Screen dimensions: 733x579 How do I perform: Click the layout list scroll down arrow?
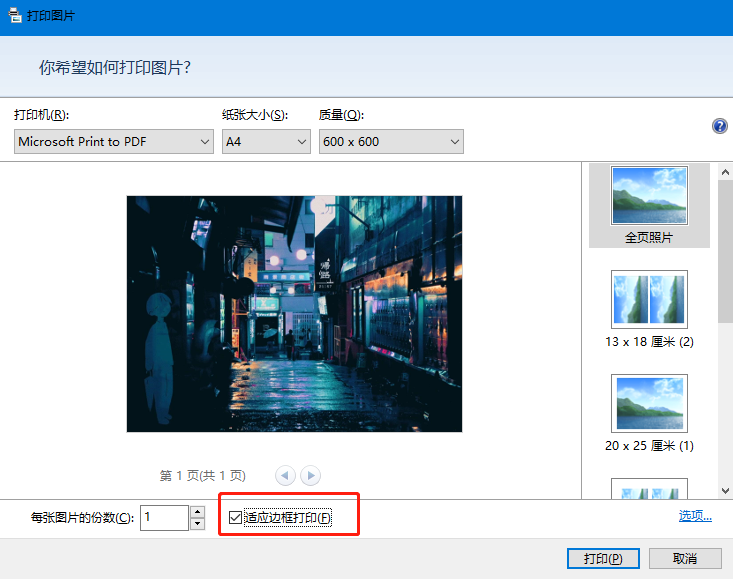725,491
